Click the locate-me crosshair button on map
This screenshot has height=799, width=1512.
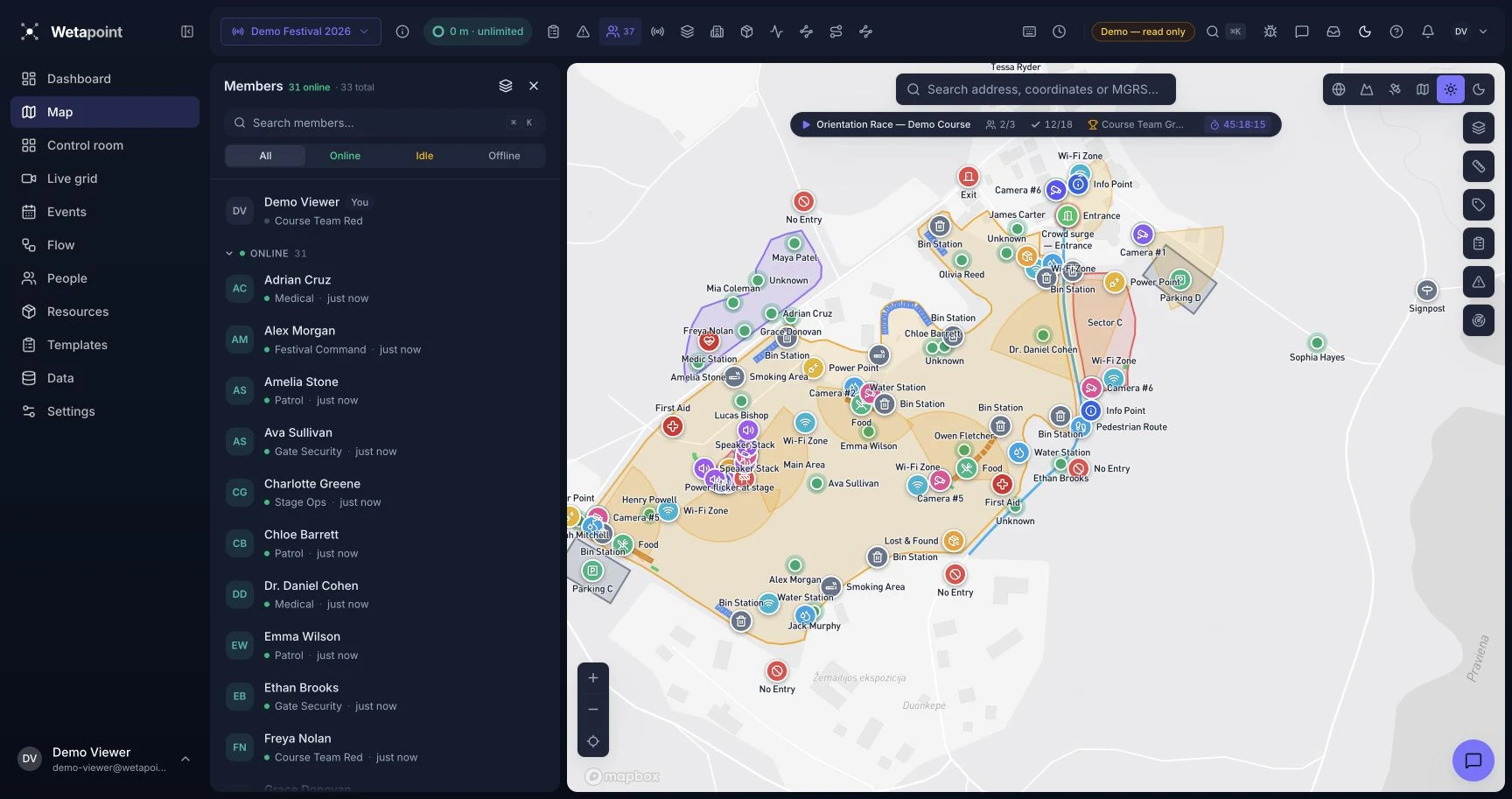point(593,741)
